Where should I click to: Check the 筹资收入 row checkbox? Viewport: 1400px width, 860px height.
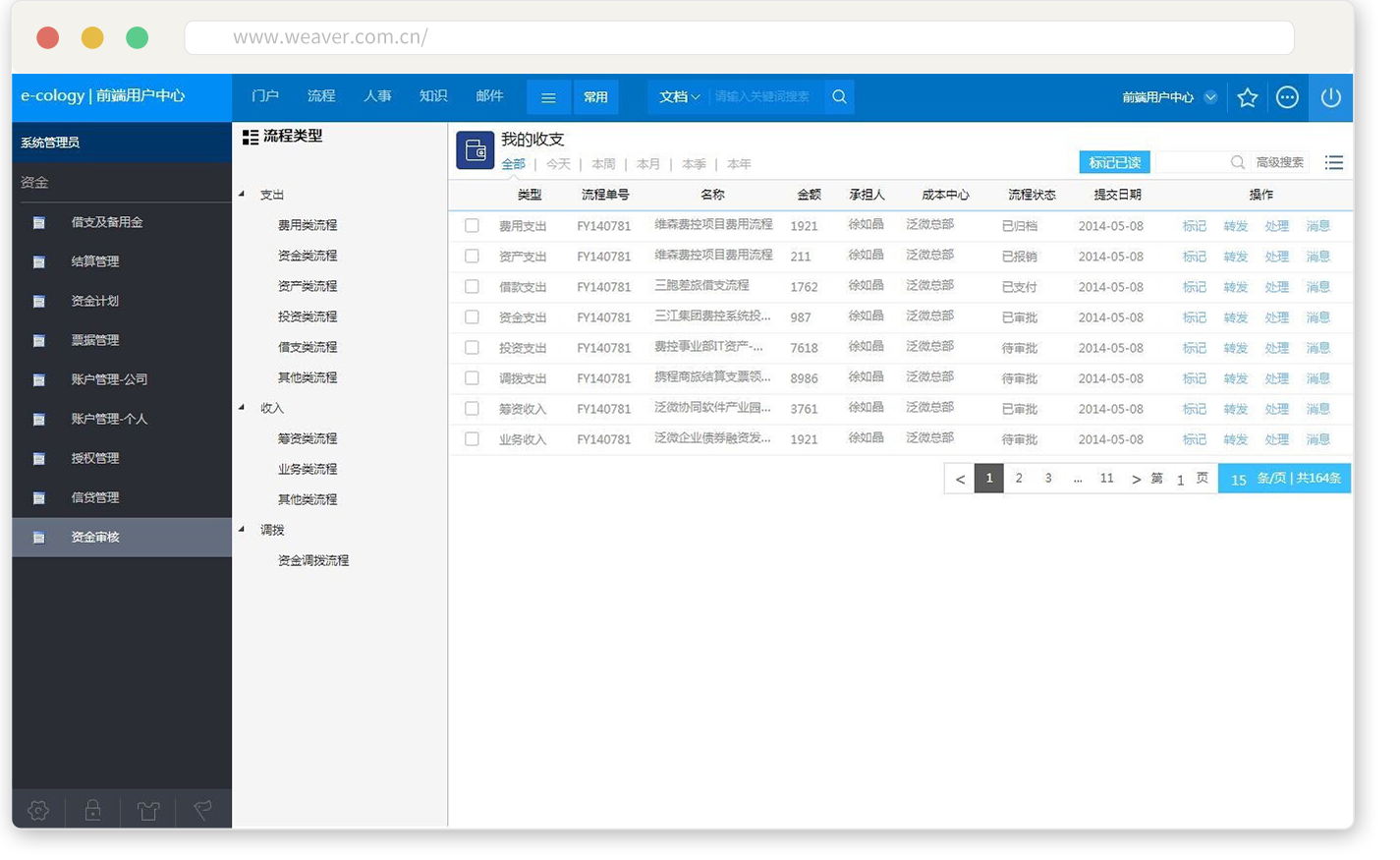472,408
